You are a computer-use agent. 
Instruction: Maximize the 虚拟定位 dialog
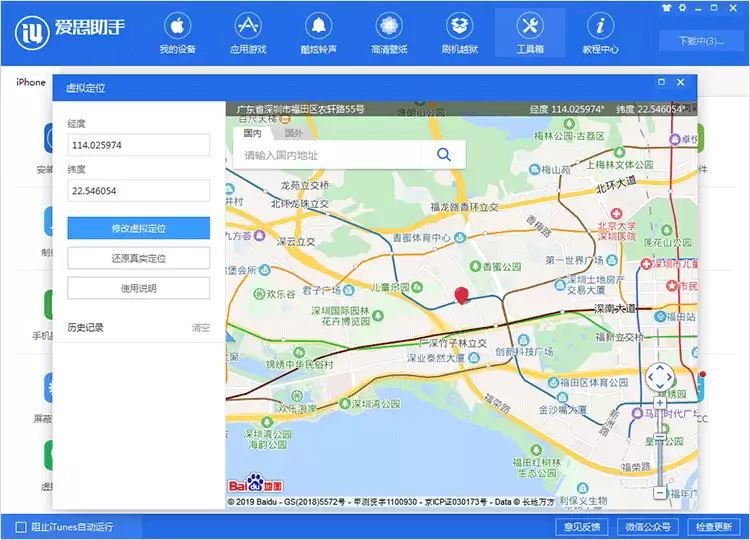662,82
